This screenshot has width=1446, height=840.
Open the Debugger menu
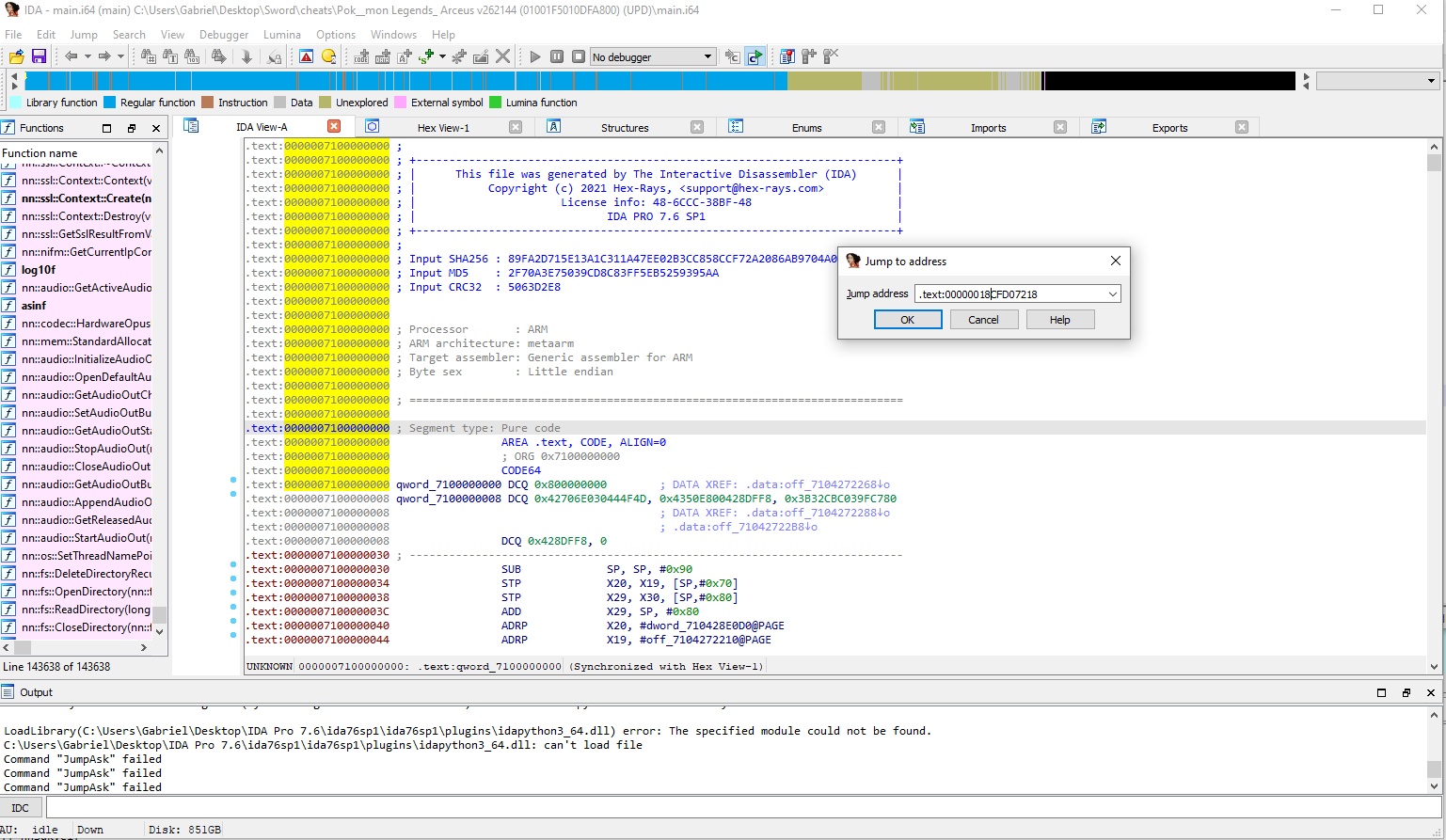click(224, 34)
